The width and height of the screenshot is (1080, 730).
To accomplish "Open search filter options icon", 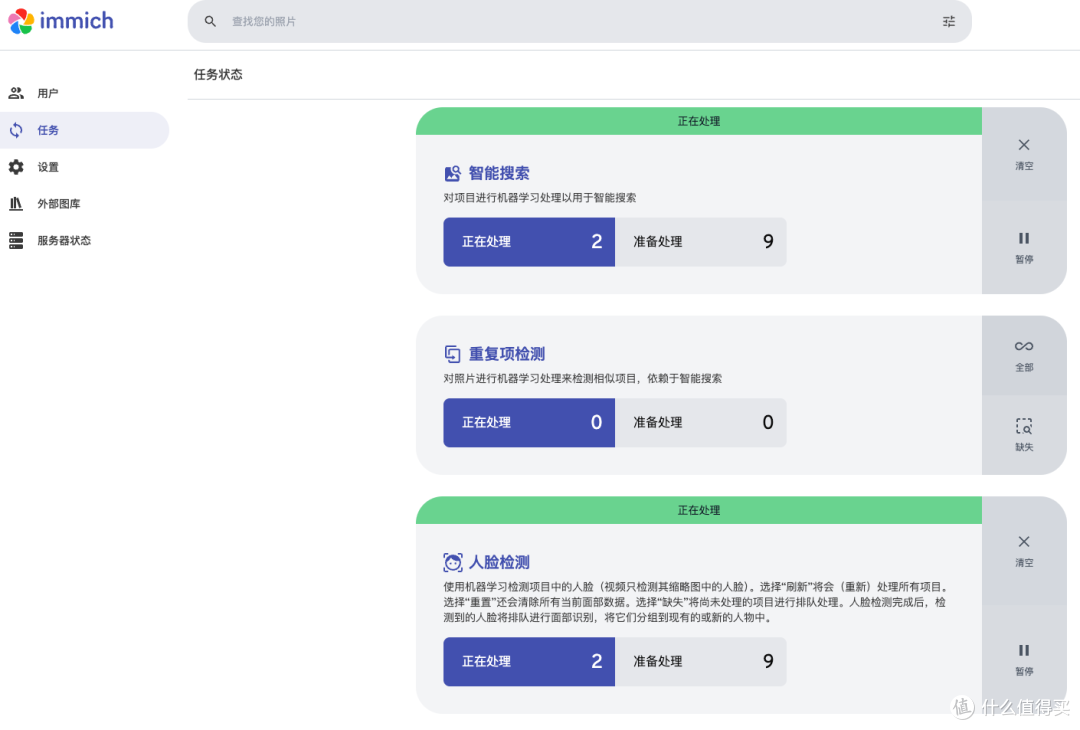I will click(x=948, y=21).
